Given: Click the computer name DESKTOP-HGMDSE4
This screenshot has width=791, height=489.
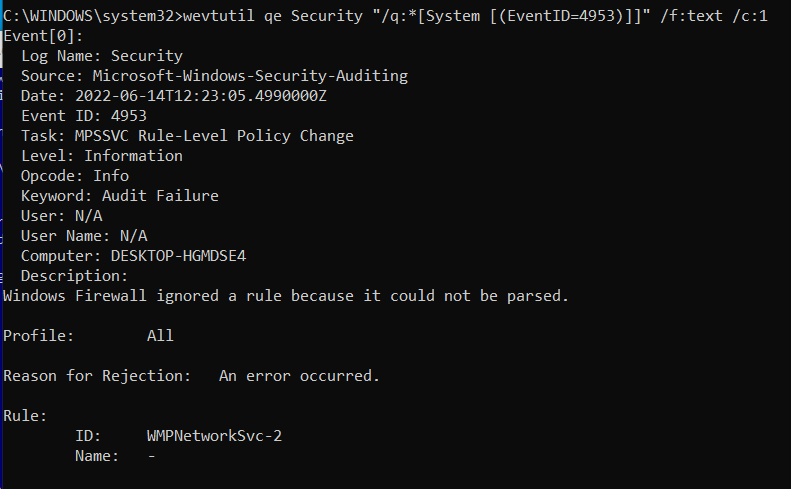Looking at the screenshot, I should (179, 256).
